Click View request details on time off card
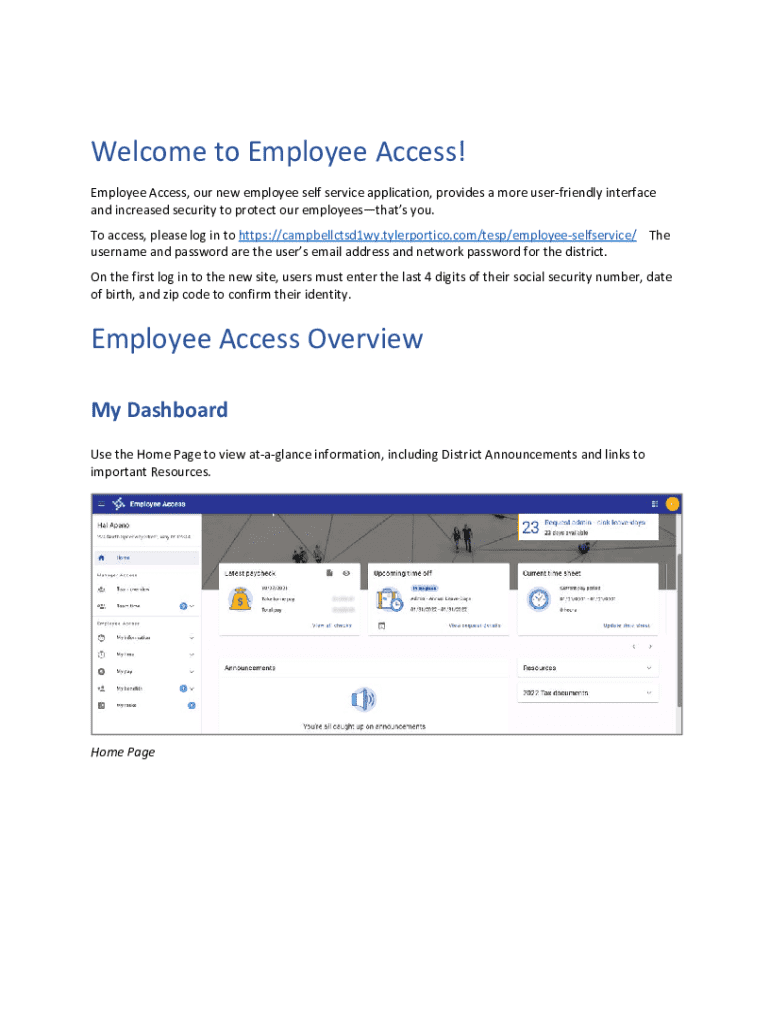Screen dimensions: 770x1024 (474, 625)
